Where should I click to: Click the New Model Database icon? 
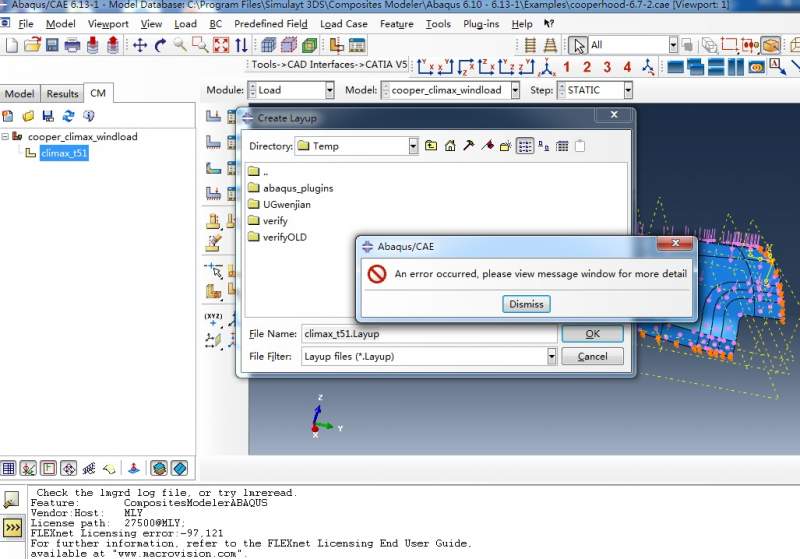tap(11, 45)
